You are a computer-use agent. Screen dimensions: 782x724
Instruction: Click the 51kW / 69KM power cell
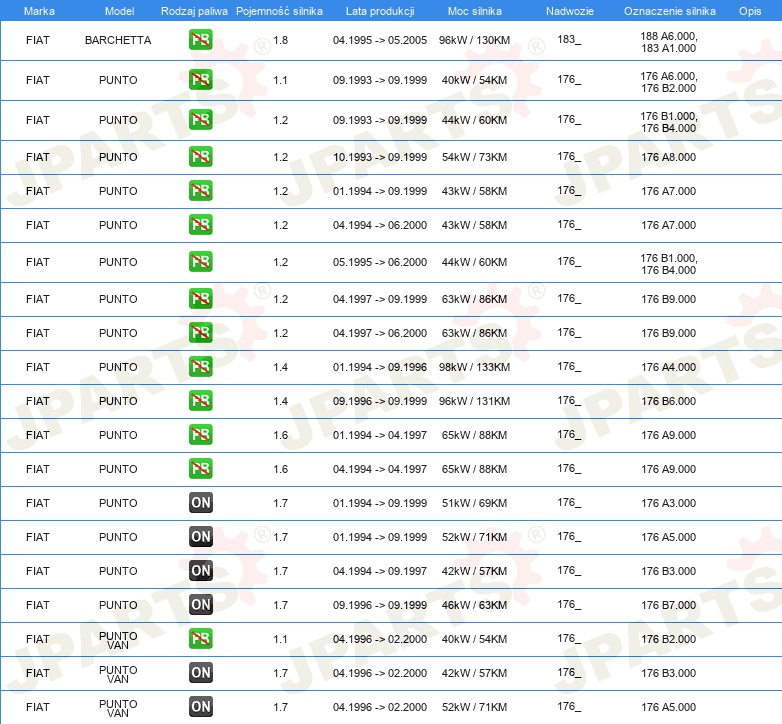(474, 503)
